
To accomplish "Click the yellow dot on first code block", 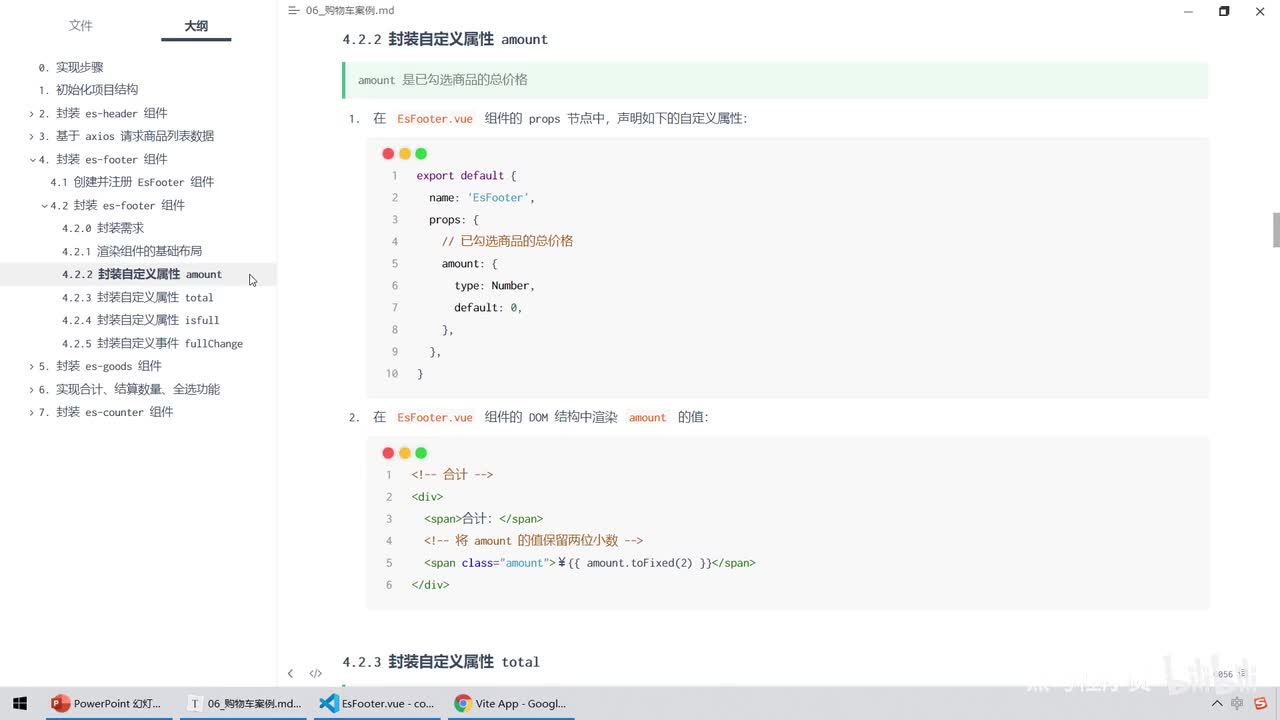I will [x=405, y=154].
